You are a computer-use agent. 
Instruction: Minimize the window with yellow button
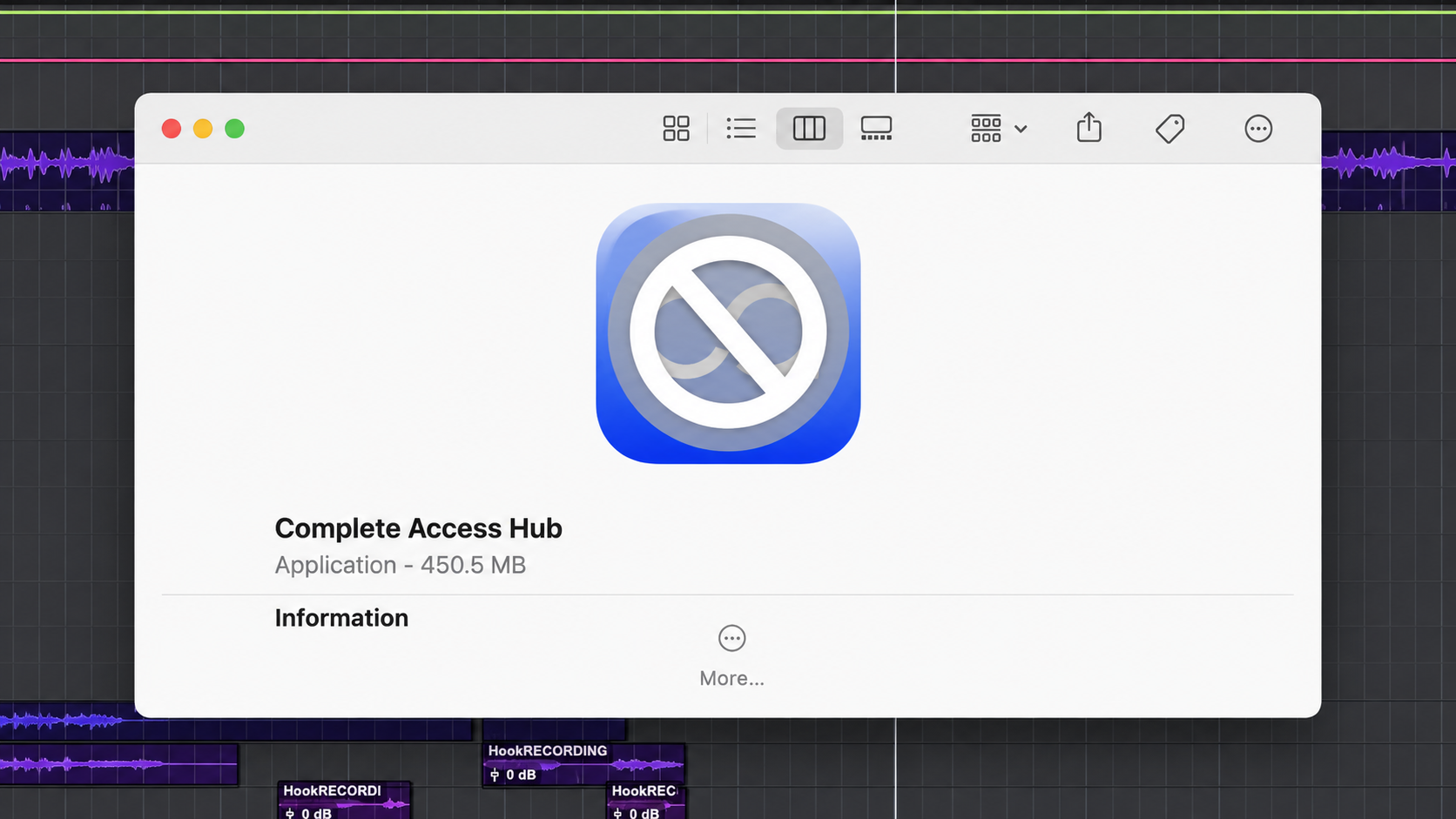tap(203, 129)
